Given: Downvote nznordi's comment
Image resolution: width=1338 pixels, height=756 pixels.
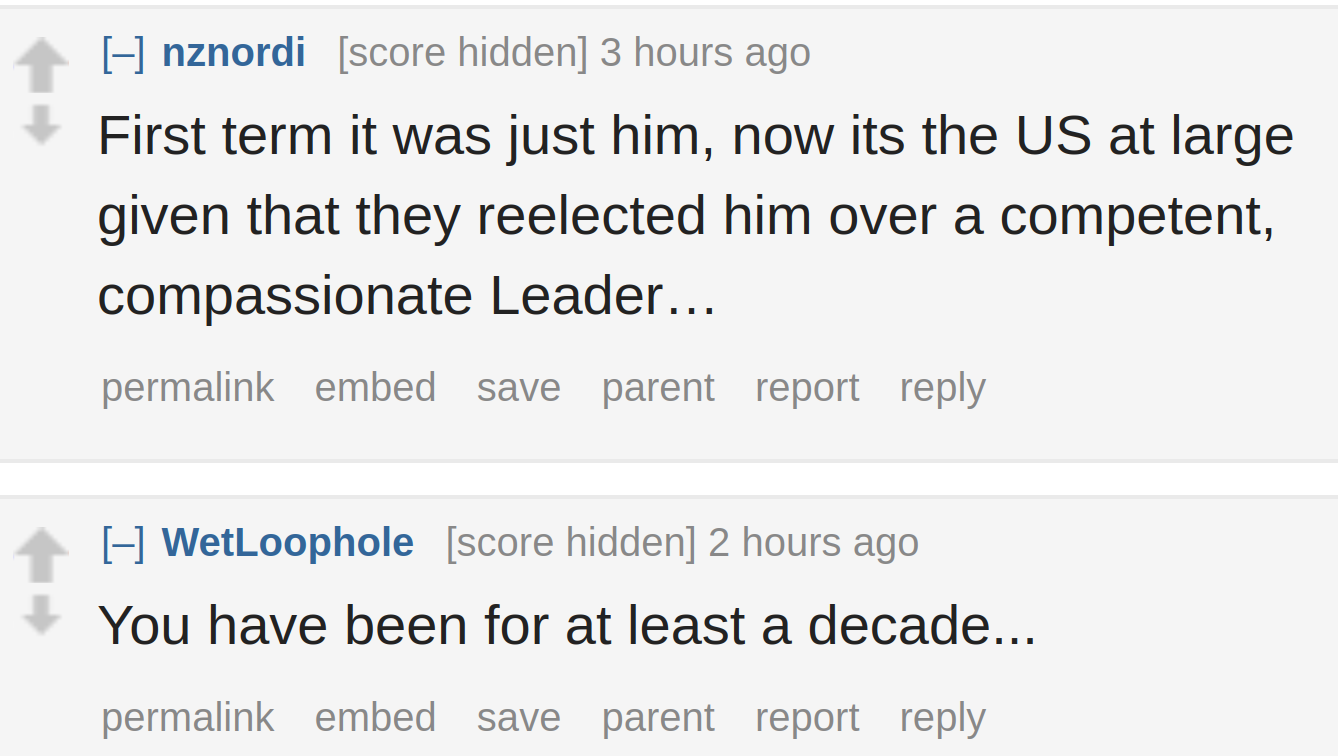Looking at the screenshot, I should click(41, 125).
